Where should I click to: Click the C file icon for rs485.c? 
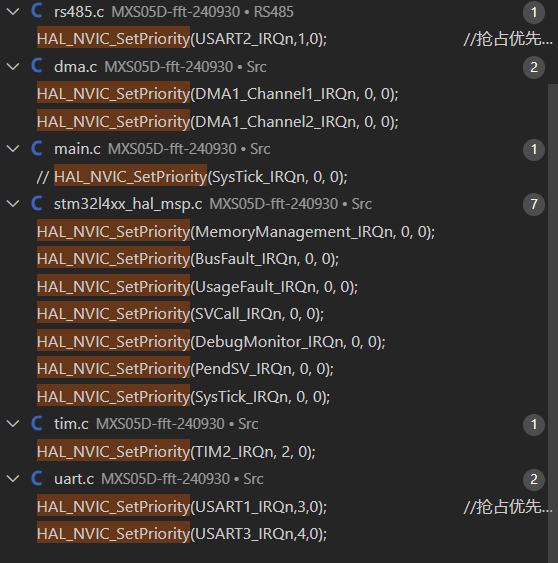37,11
